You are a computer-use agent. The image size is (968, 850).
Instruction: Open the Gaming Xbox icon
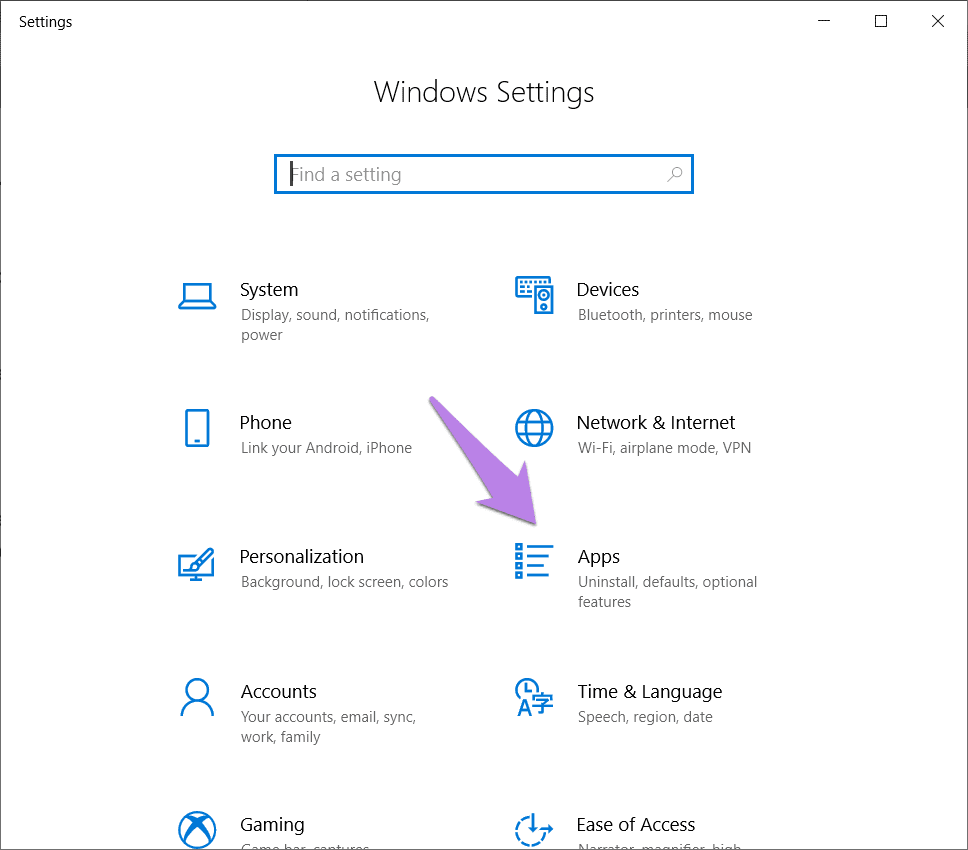[x=197, y=830]
